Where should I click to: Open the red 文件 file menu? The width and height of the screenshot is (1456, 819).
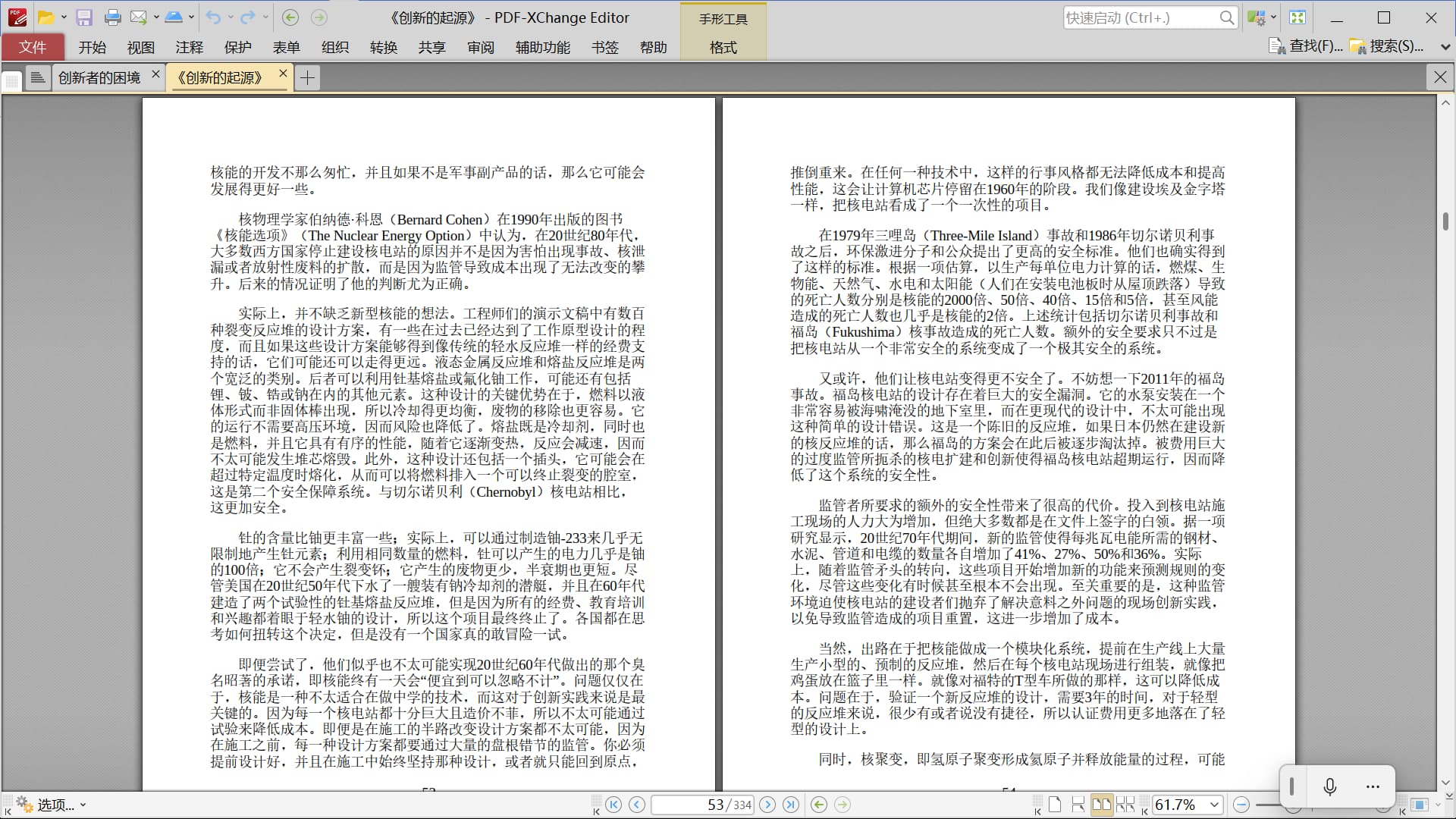point(33,47)
